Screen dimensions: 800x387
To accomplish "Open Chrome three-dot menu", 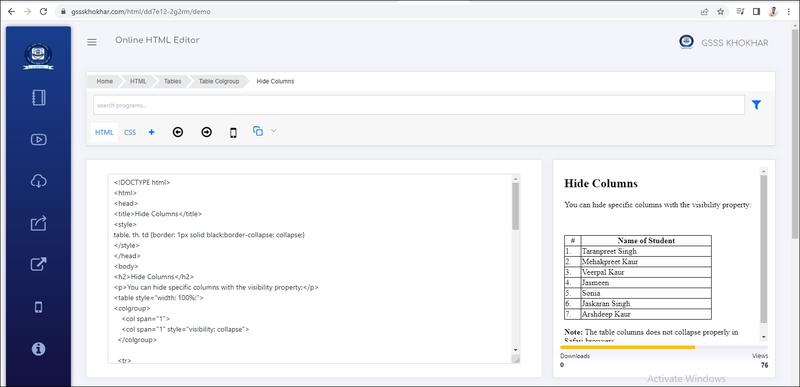I will tap(789, 11).
